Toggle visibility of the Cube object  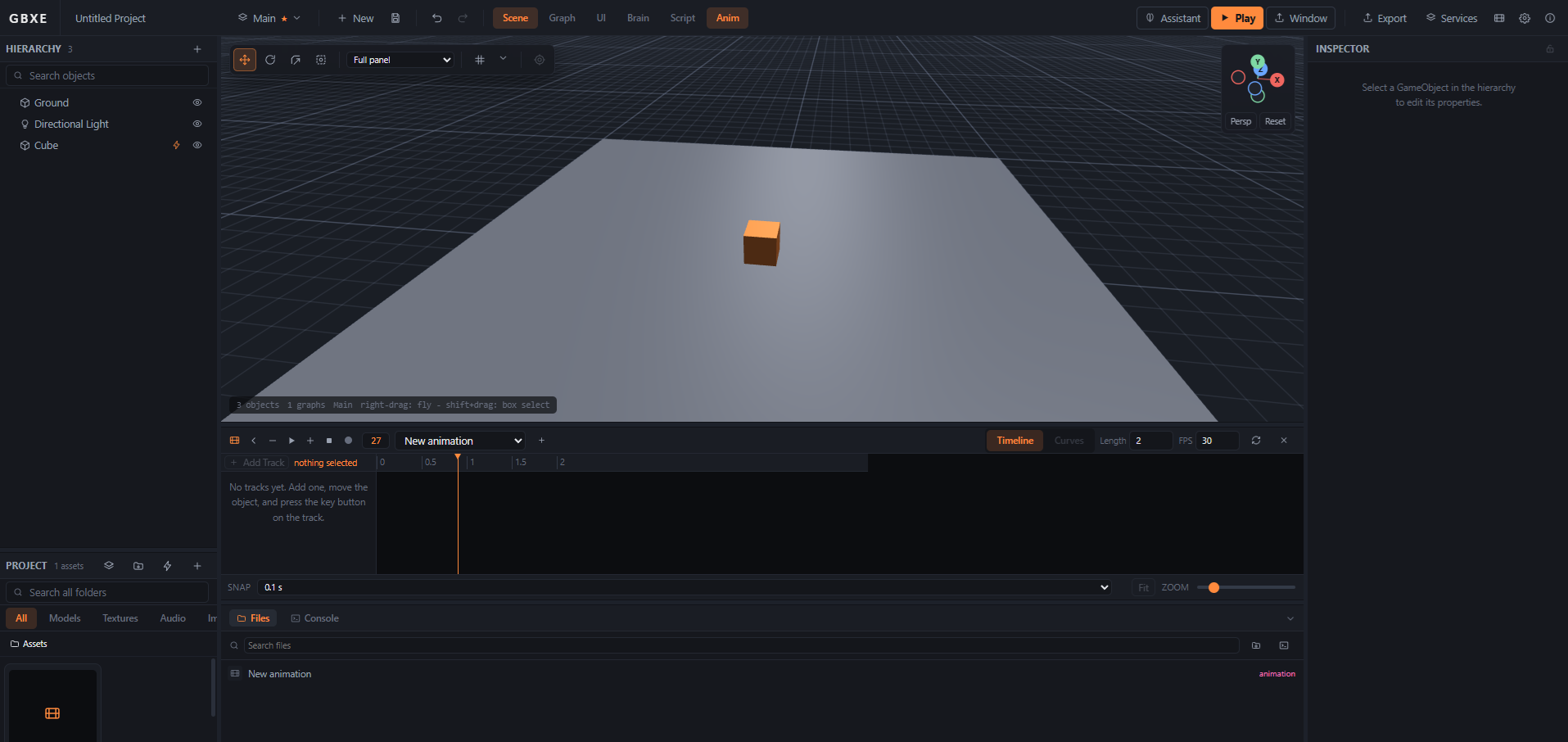(x=197, y=145)
